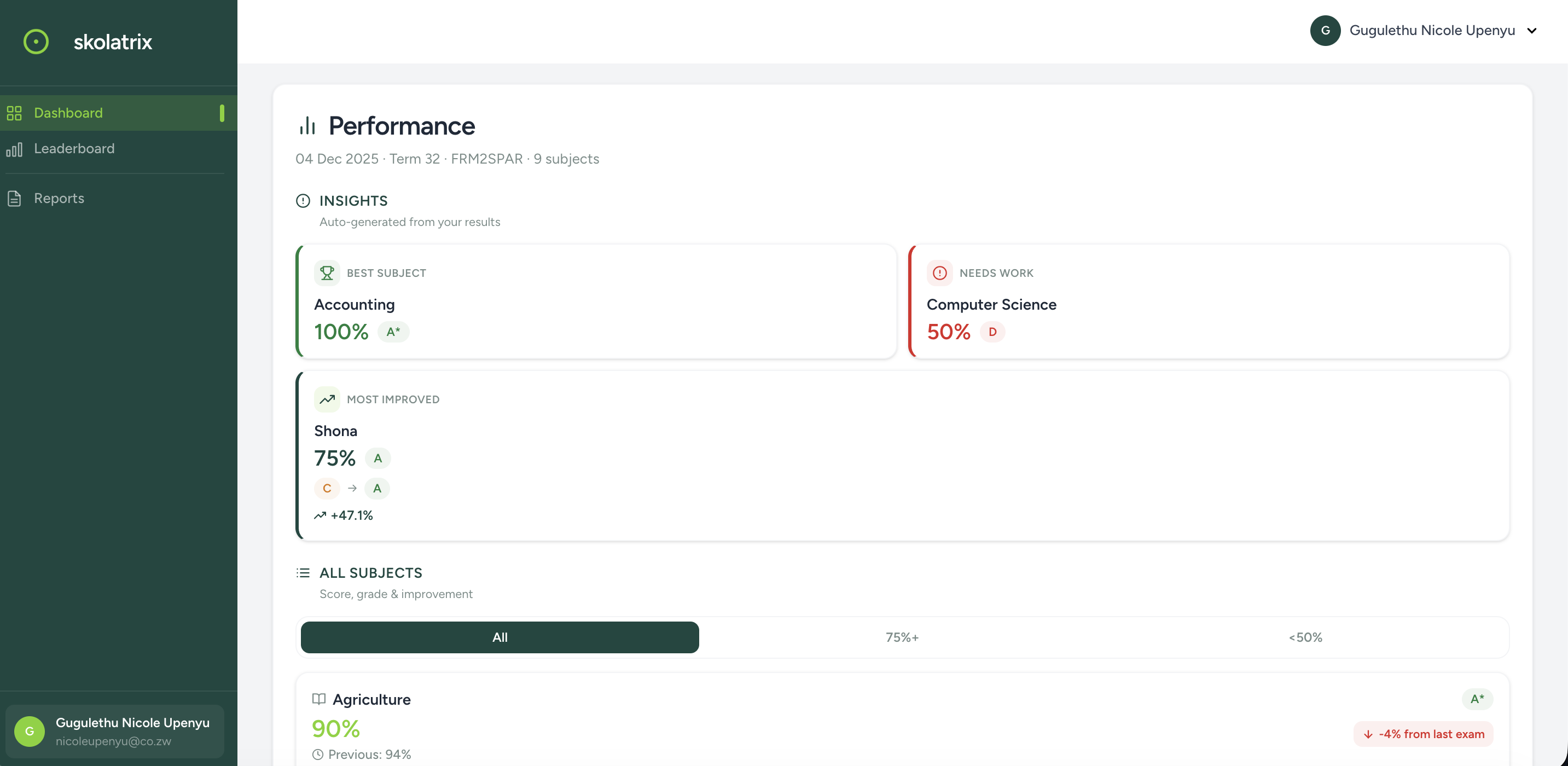Click the Agriculture A* grade badge
Screen dimensions: 1568x766
click(1477, 699)
